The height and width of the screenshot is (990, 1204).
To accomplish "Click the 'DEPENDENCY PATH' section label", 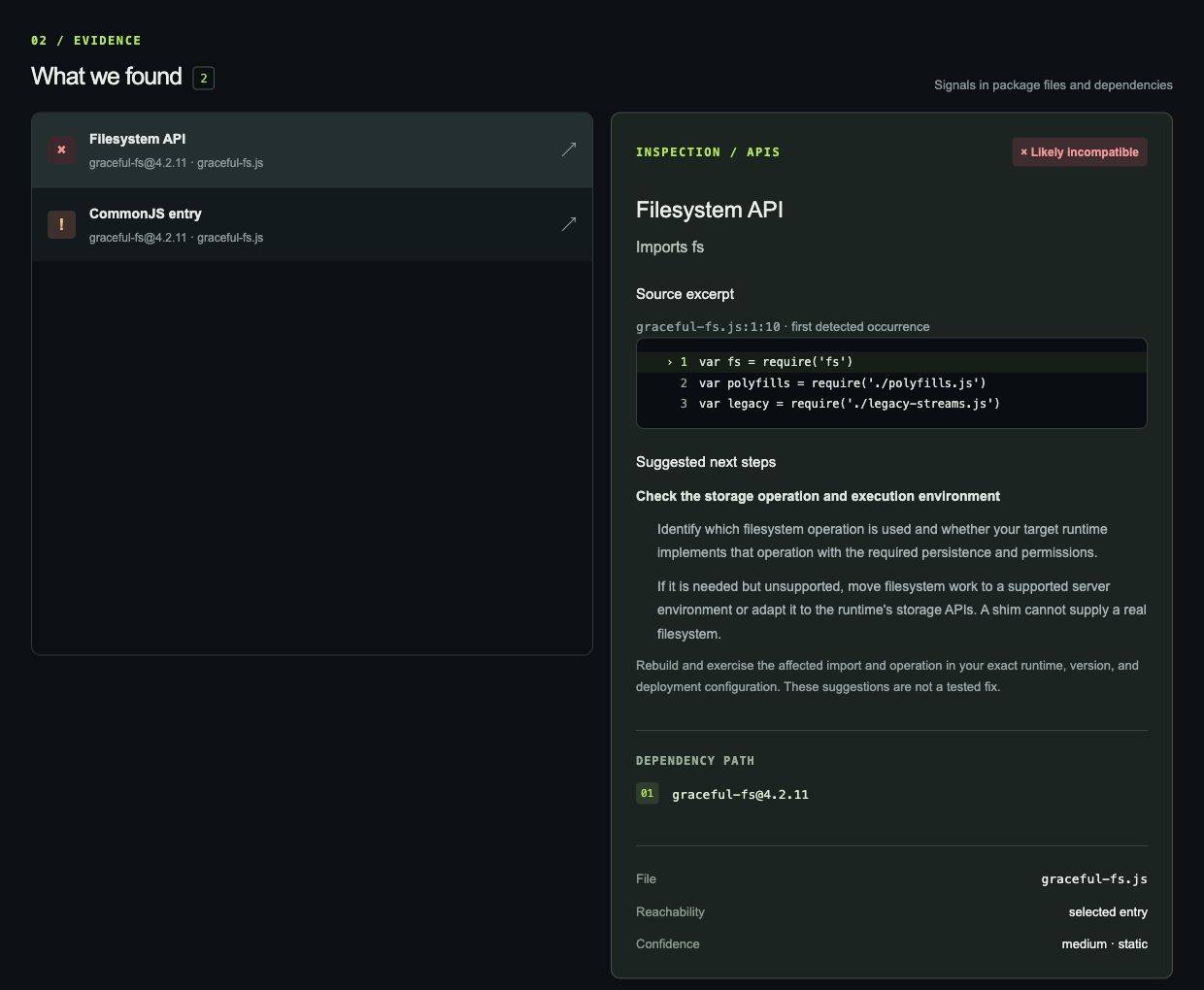I will (695, 761).
